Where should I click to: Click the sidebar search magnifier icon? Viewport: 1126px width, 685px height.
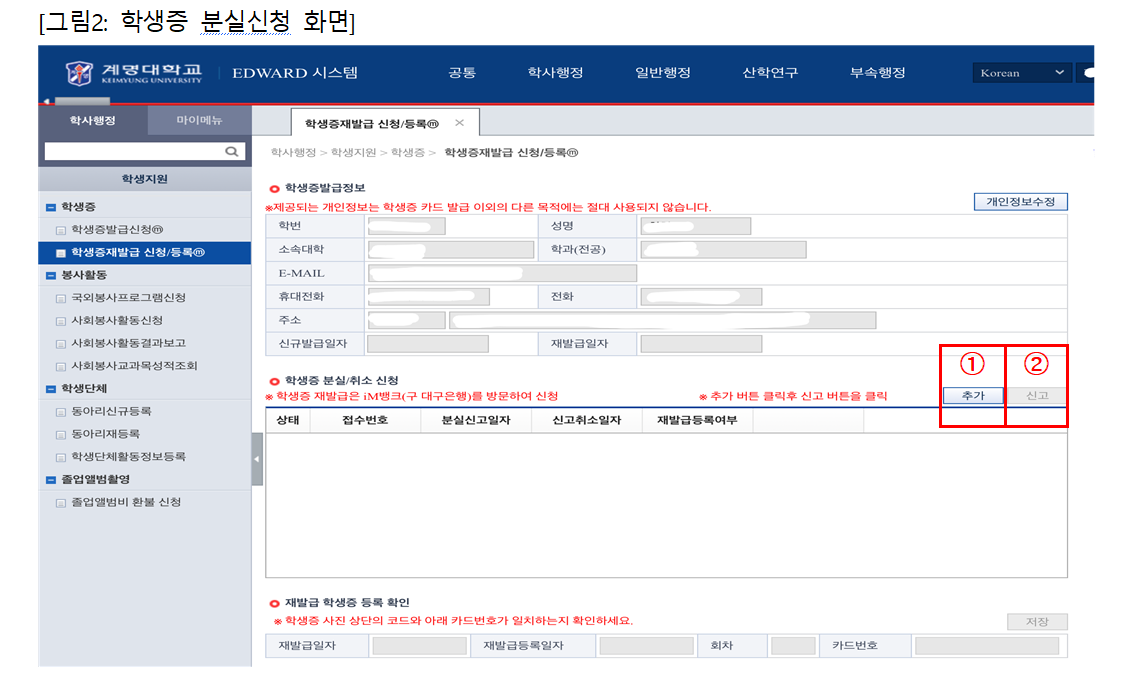click(x=232, y=152)
